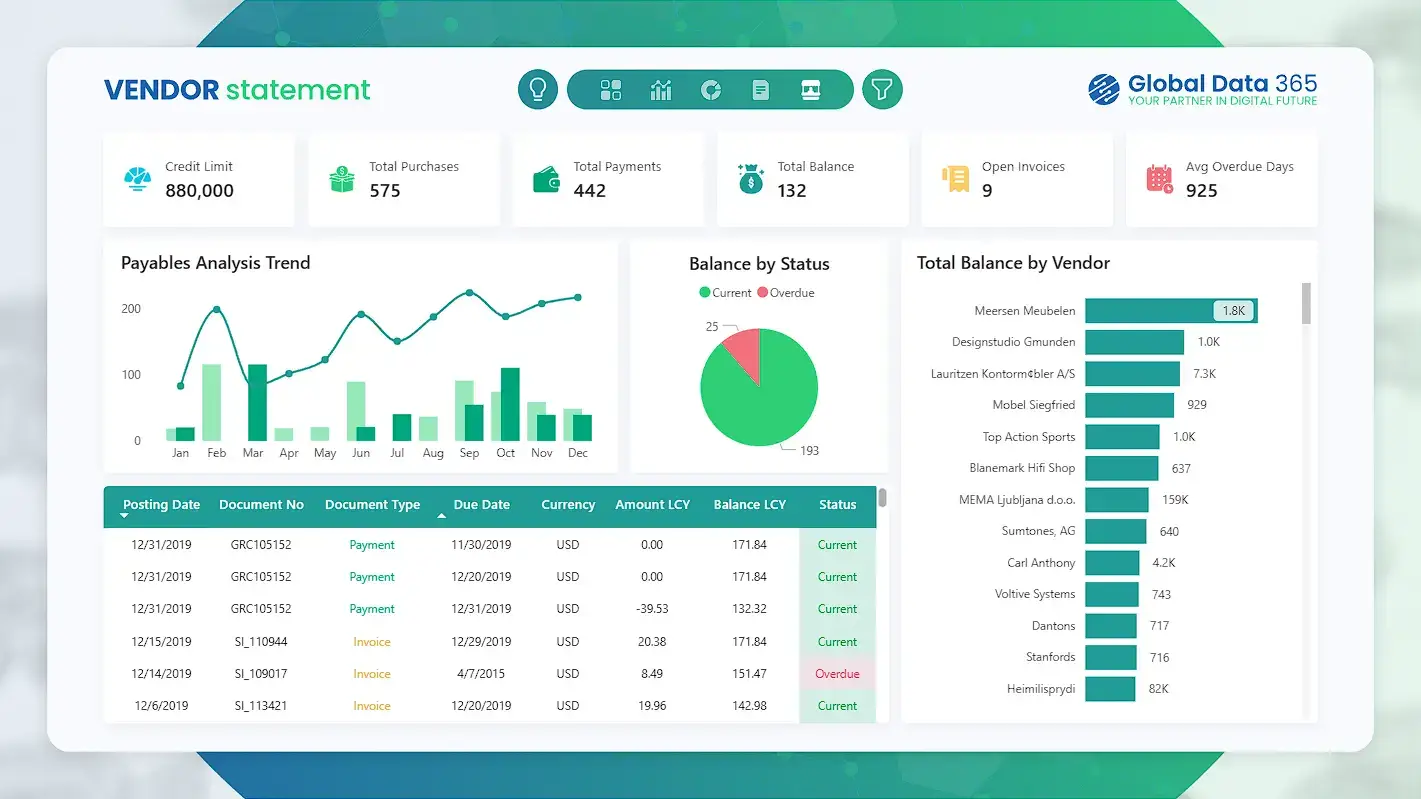Click the Open Invoices card icon
The height and width of the screenshot is (799, 1421).
pyautogui.click(x=954, y=178)
